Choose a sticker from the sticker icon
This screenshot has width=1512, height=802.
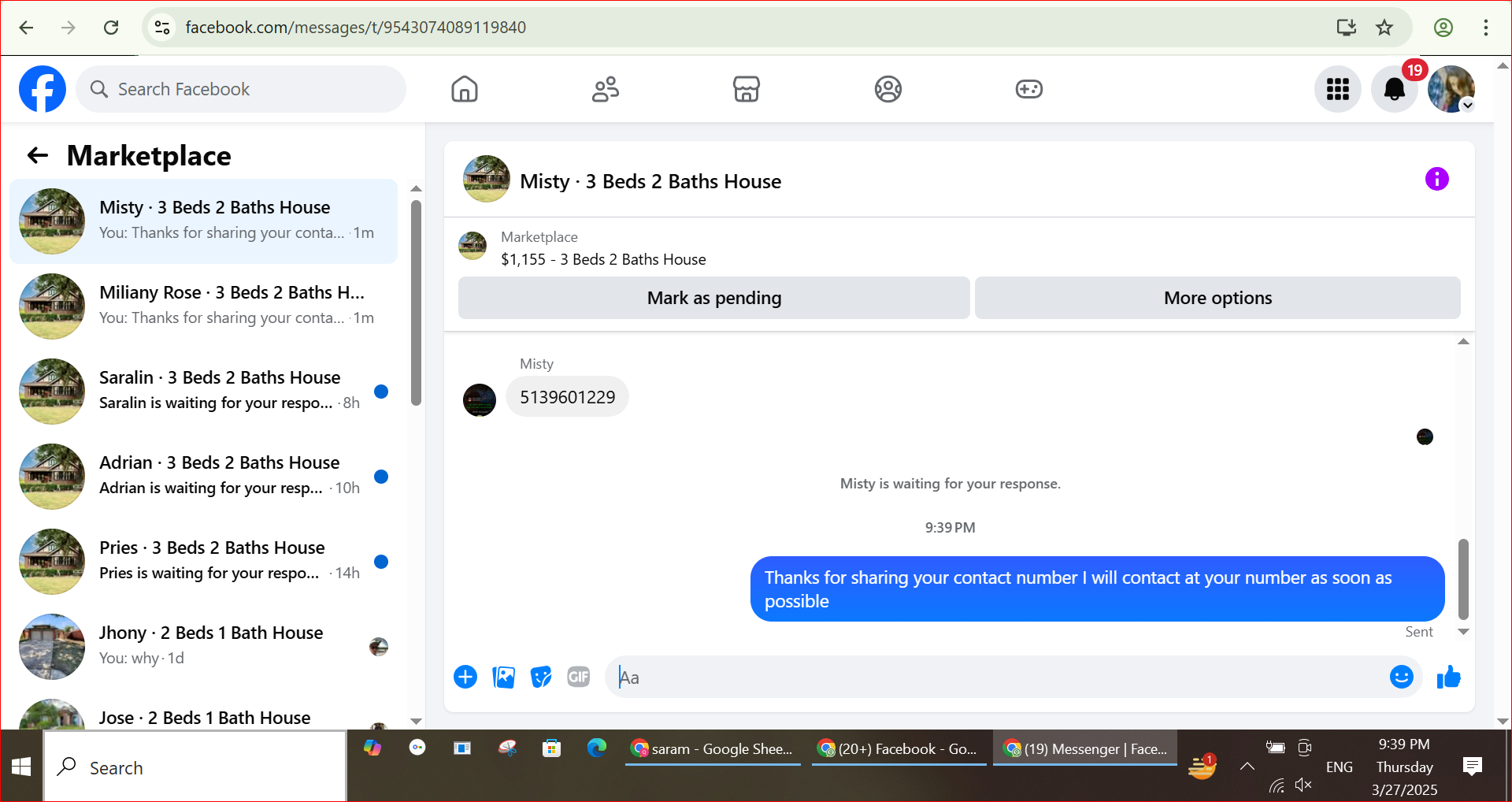pyautogui.click(x=541, y=677)
